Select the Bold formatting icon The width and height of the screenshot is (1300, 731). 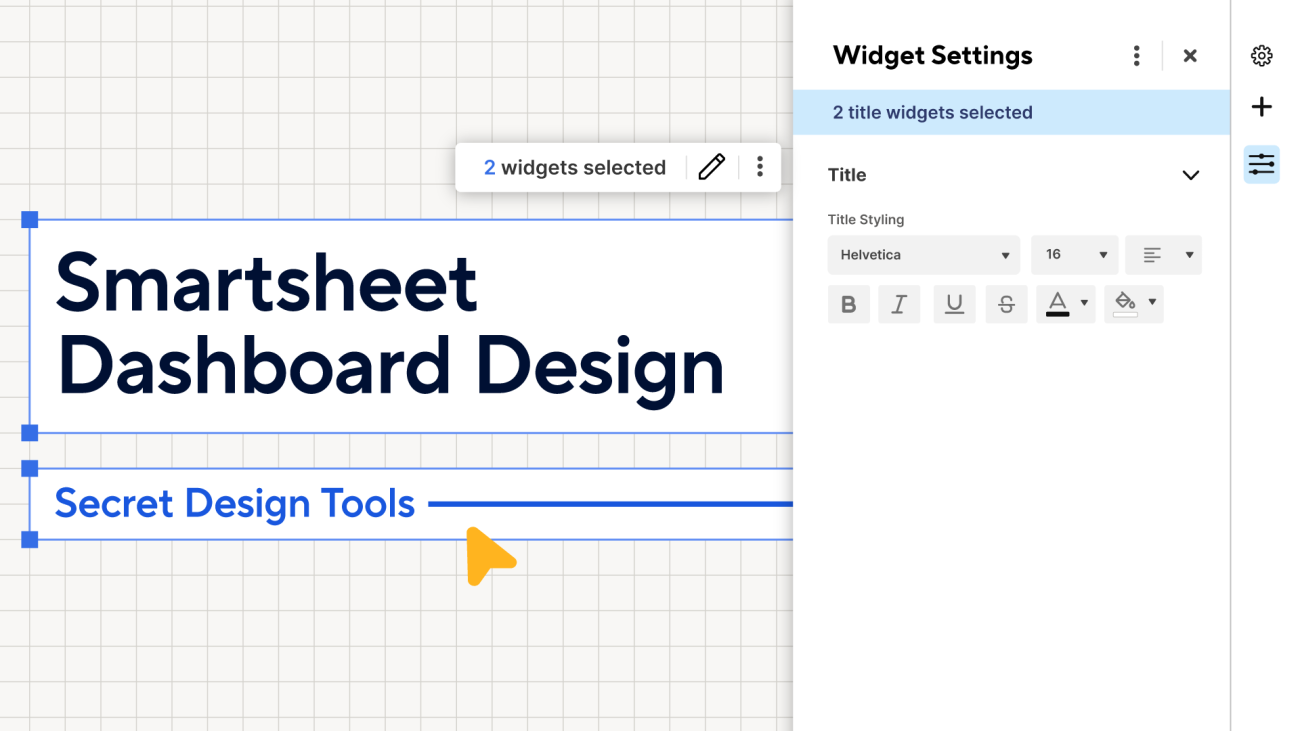848,304
